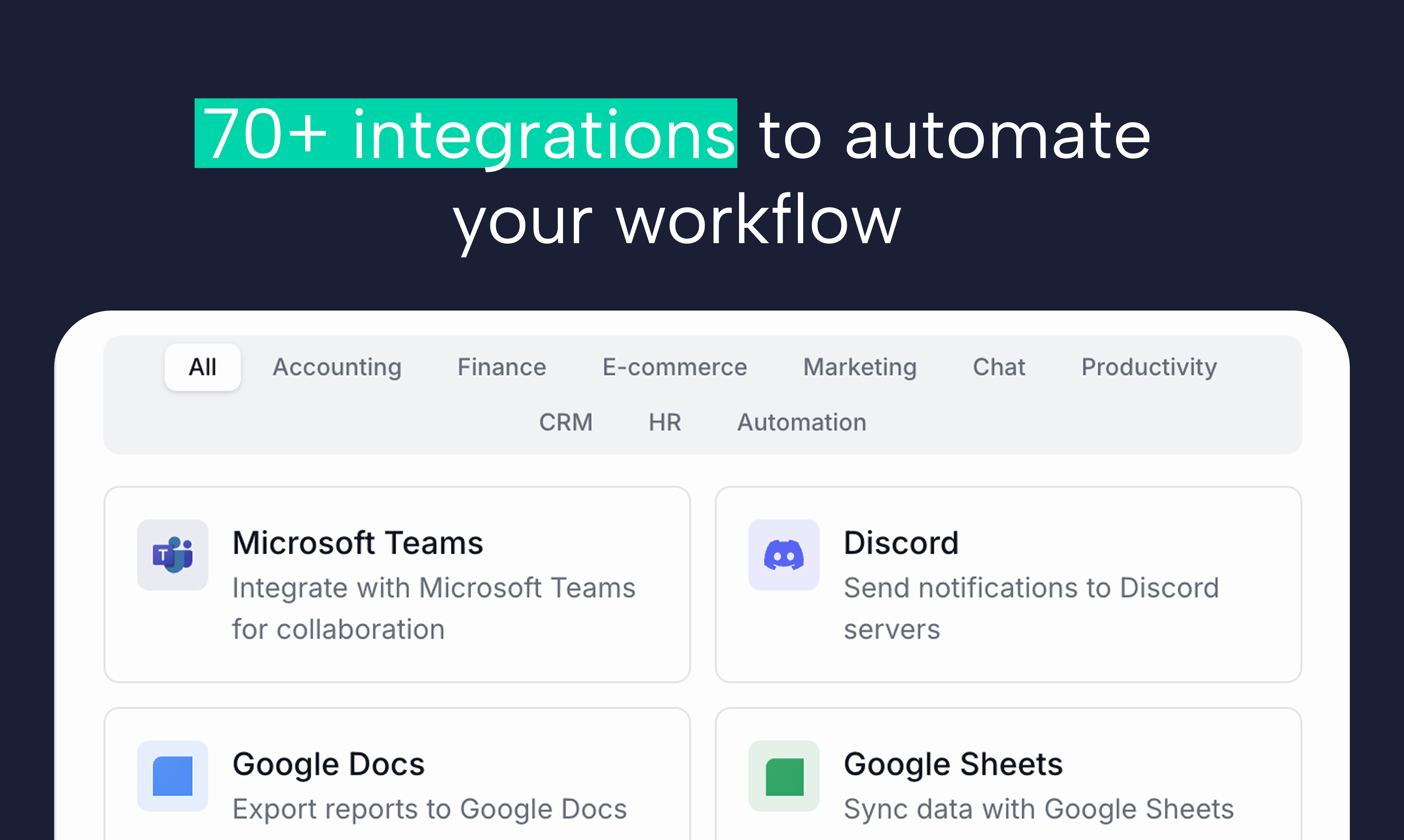Choose the HR category tab
This screenshot has height=840, width=1404.
[x=665, y=422]
